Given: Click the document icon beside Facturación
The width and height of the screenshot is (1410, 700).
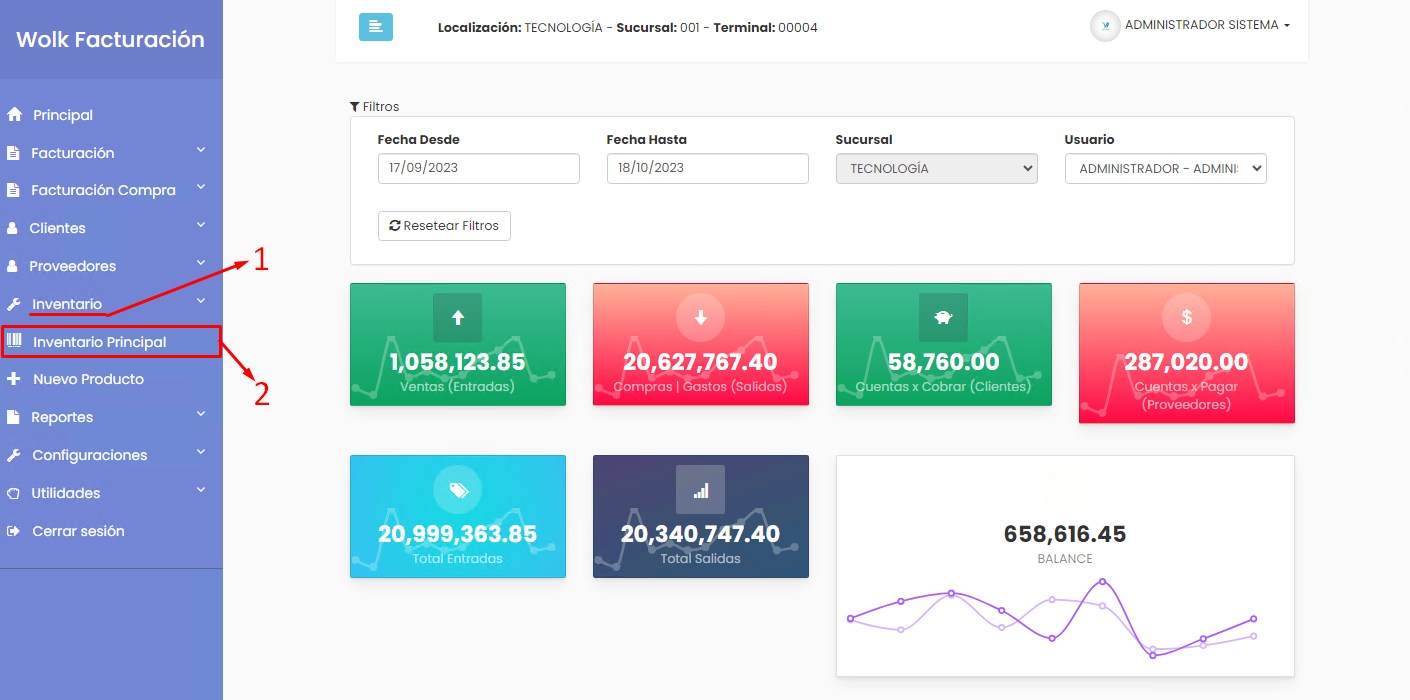Looking at the screenshot, I should point(13,153).
